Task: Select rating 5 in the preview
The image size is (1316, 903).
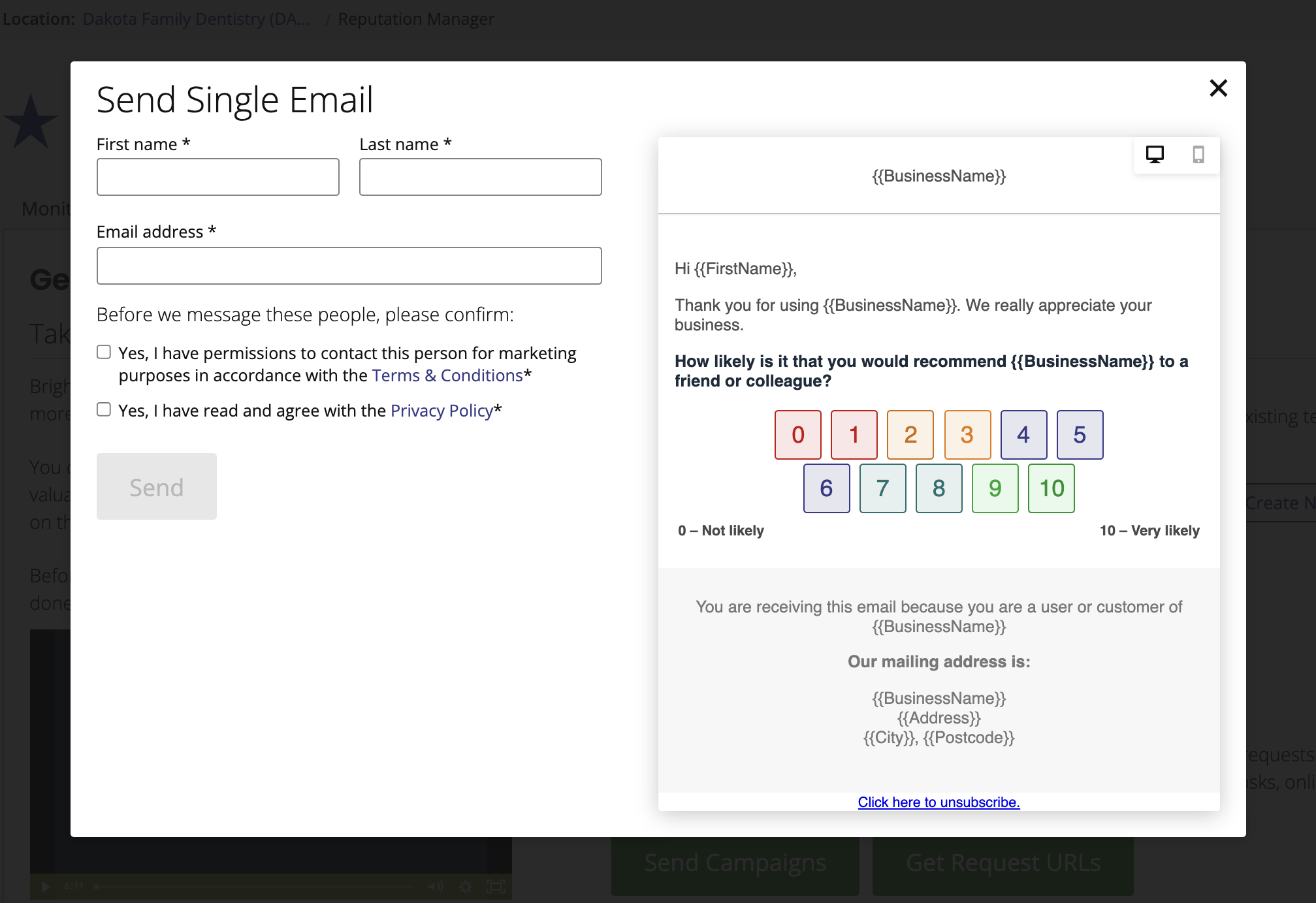Action: pos(1080,435)
